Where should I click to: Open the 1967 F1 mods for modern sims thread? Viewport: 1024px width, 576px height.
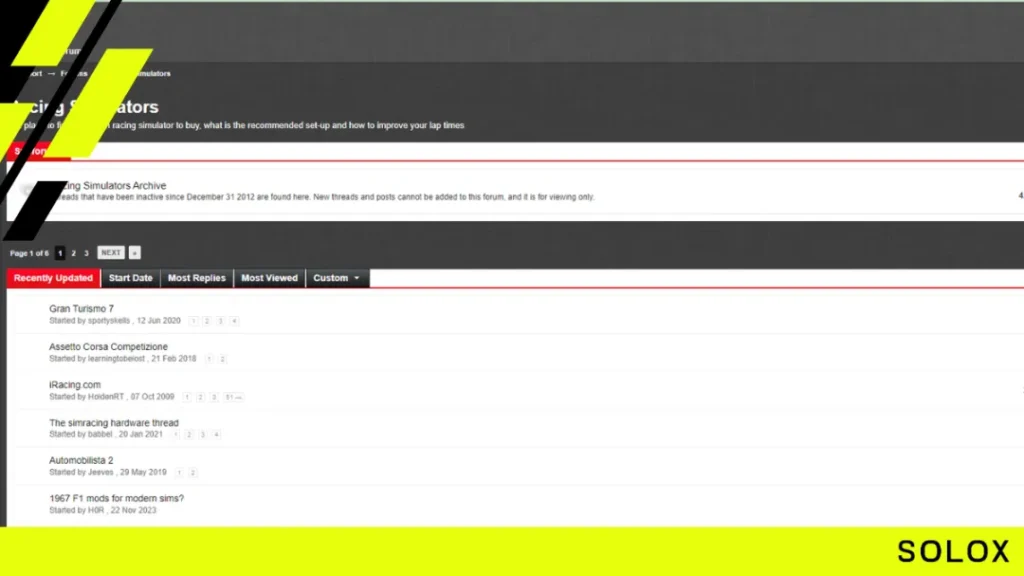coord(116,498)
